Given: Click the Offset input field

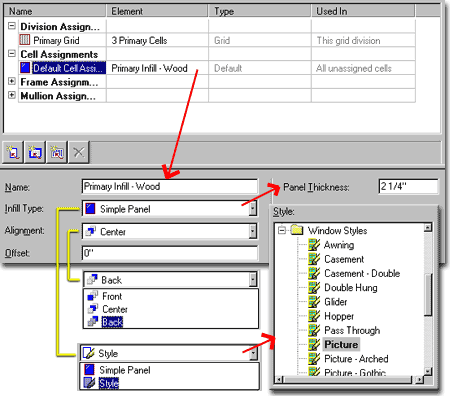Looking at the screenshot, I should click(170, 253).
